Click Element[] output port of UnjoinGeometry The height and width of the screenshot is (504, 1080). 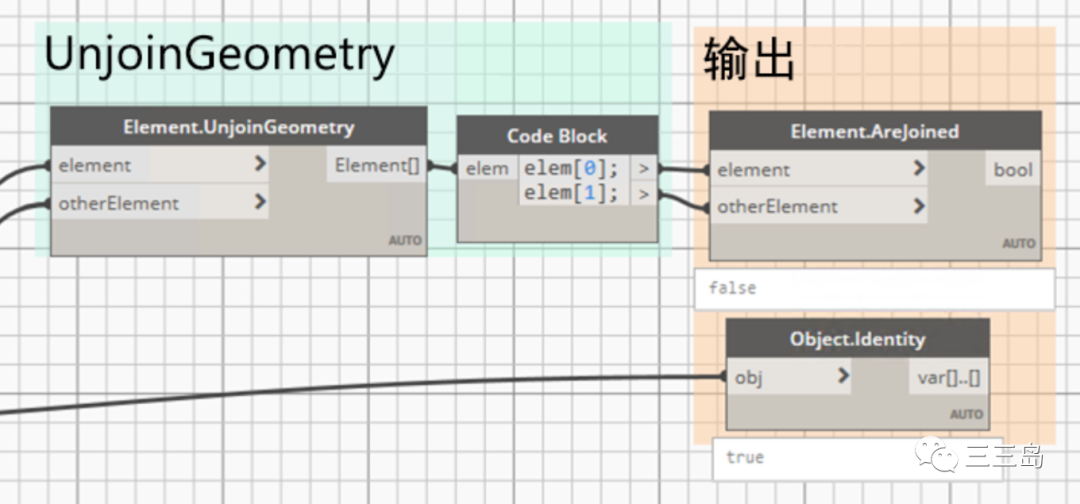click(x=376, y=165)
